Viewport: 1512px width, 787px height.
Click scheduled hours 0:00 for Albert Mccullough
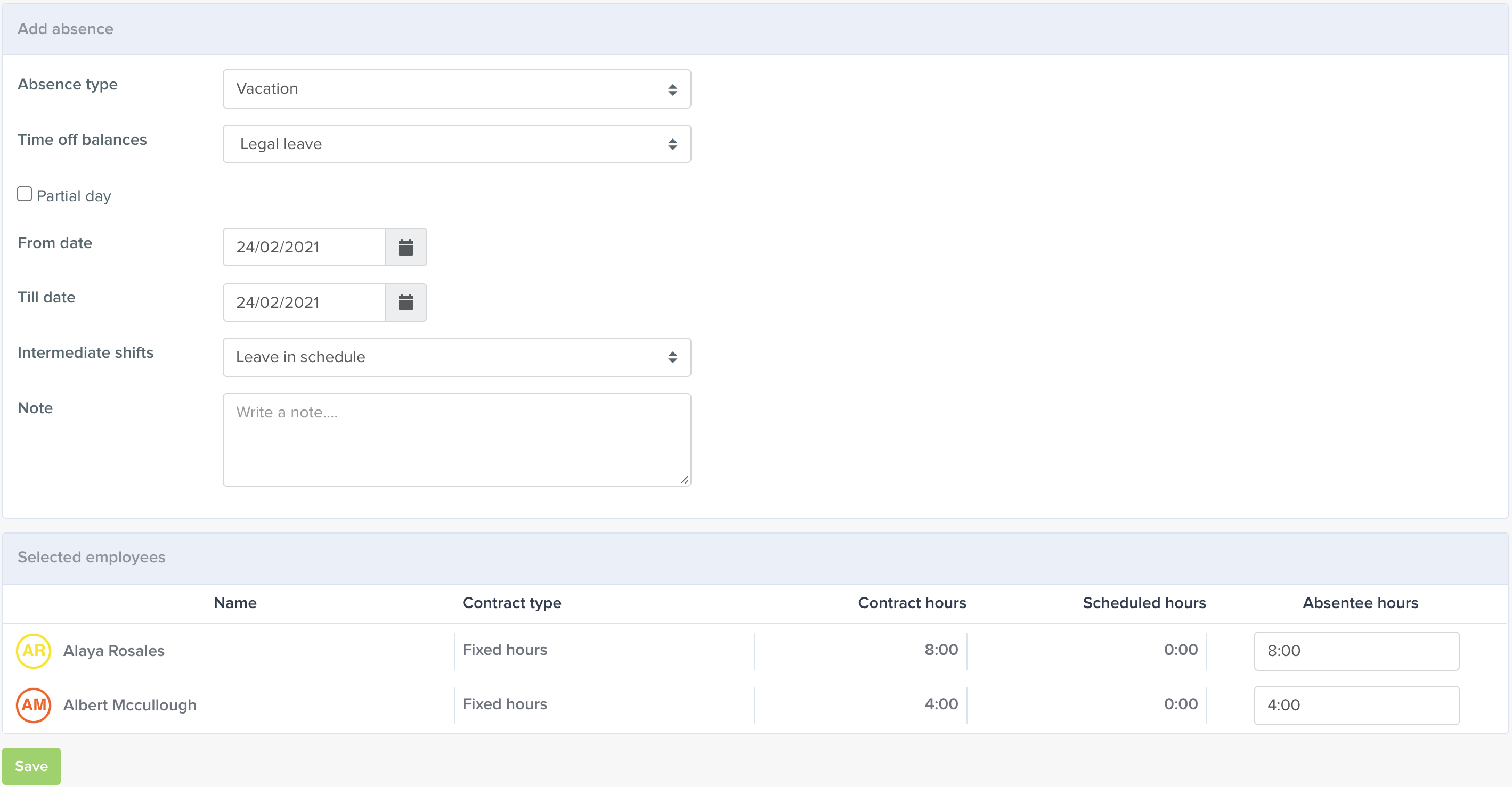point(1181,704)
